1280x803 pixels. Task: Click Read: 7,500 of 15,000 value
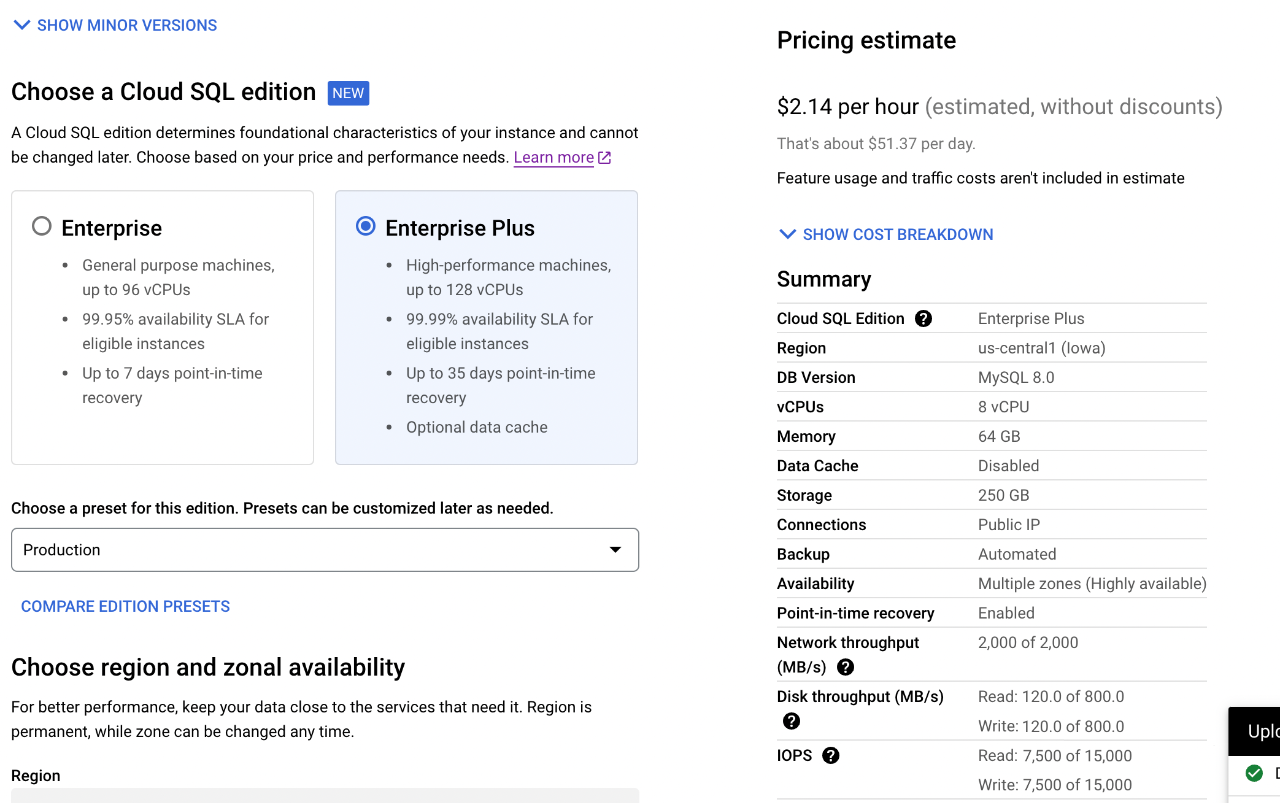pos(1055,755)
